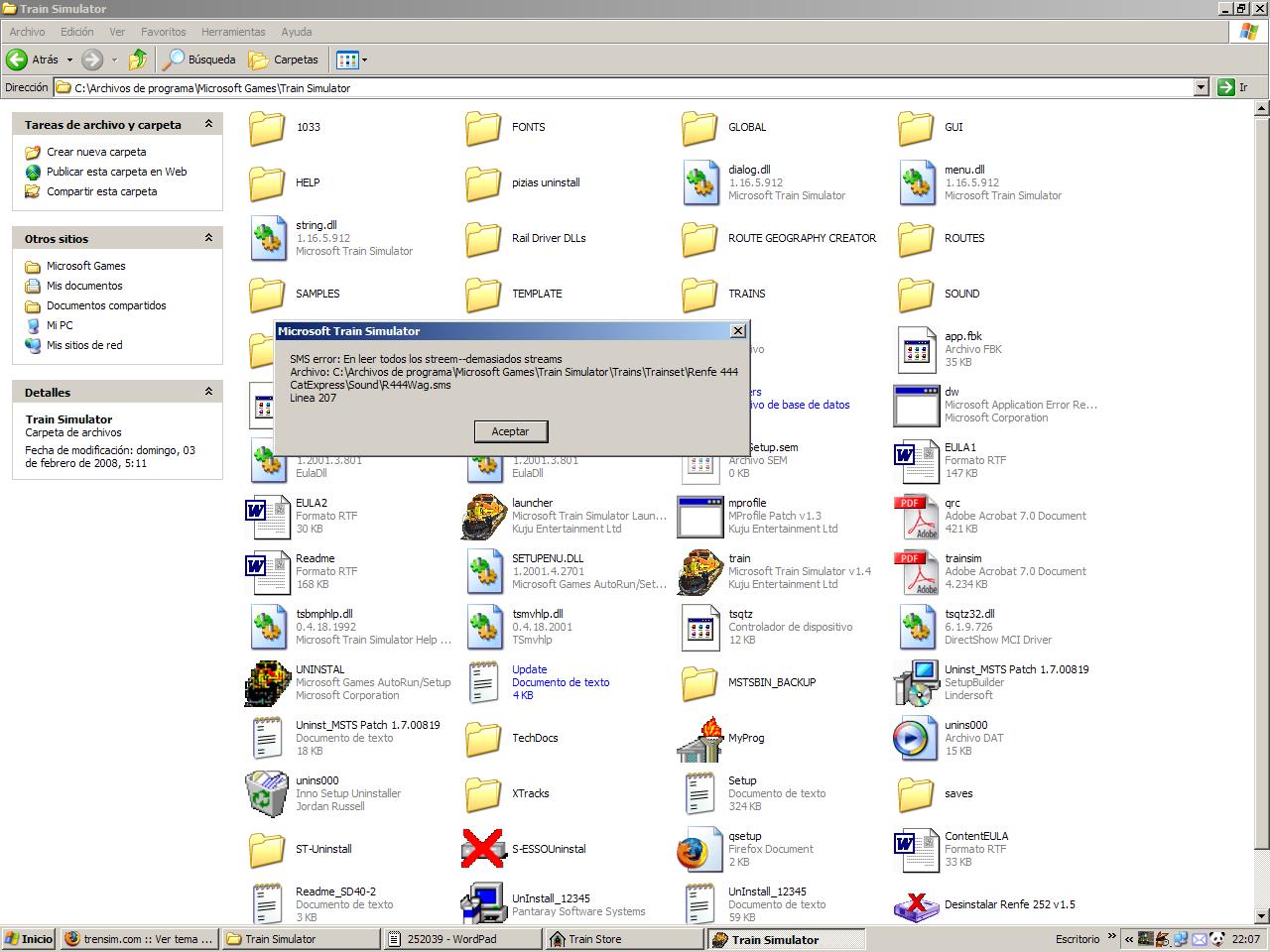Open the MyProg icon
The image size is (1270, 952).
pyautogui.click(x=699, y=739)
